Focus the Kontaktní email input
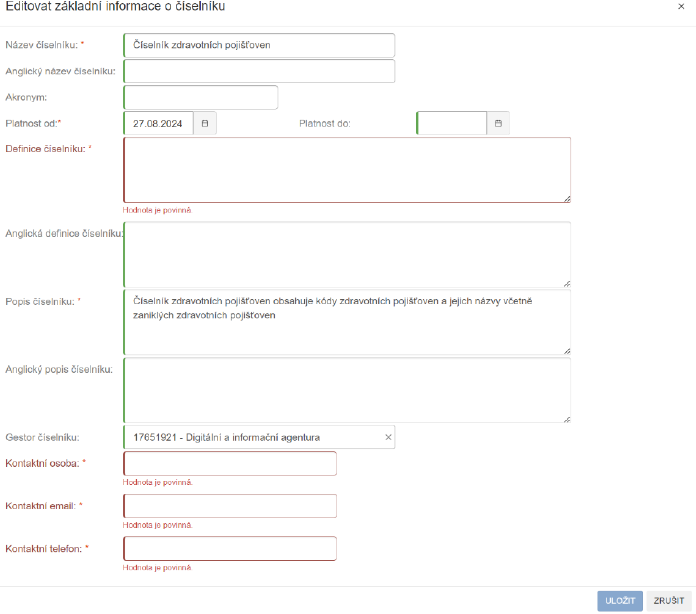This screenshot has height=614, width=696. [230, 506]
